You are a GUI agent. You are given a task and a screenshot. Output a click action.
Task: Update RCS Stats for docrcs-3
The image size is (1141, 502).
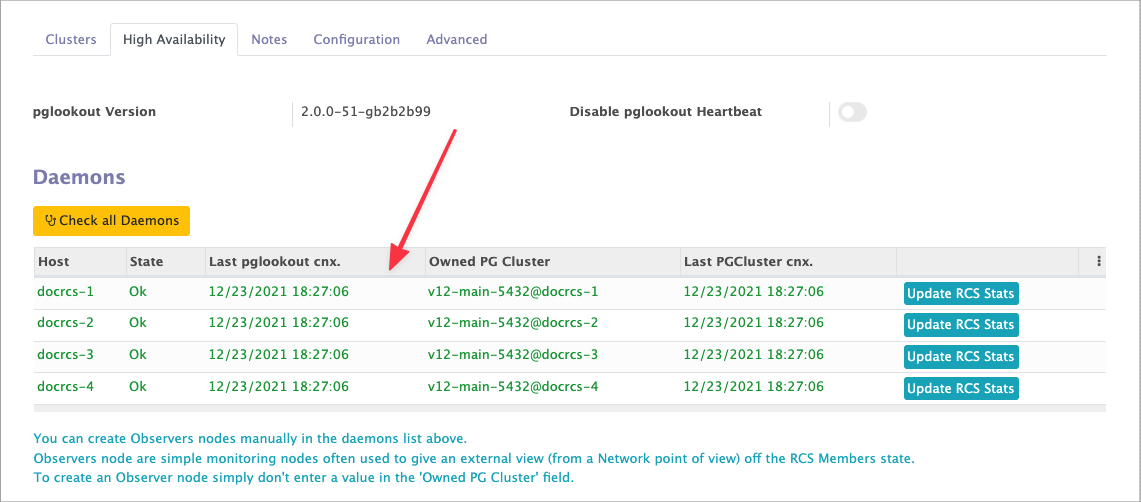click(x=960, y=357)
